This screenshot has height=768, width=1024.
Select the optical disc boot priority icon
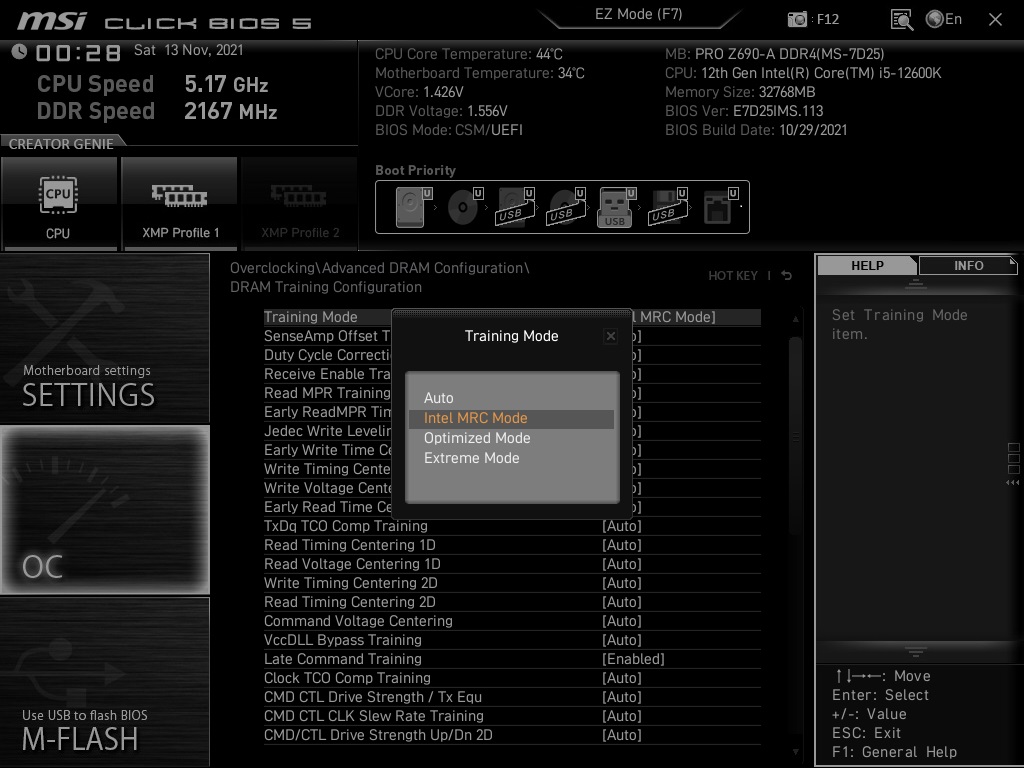coord(465,207)
